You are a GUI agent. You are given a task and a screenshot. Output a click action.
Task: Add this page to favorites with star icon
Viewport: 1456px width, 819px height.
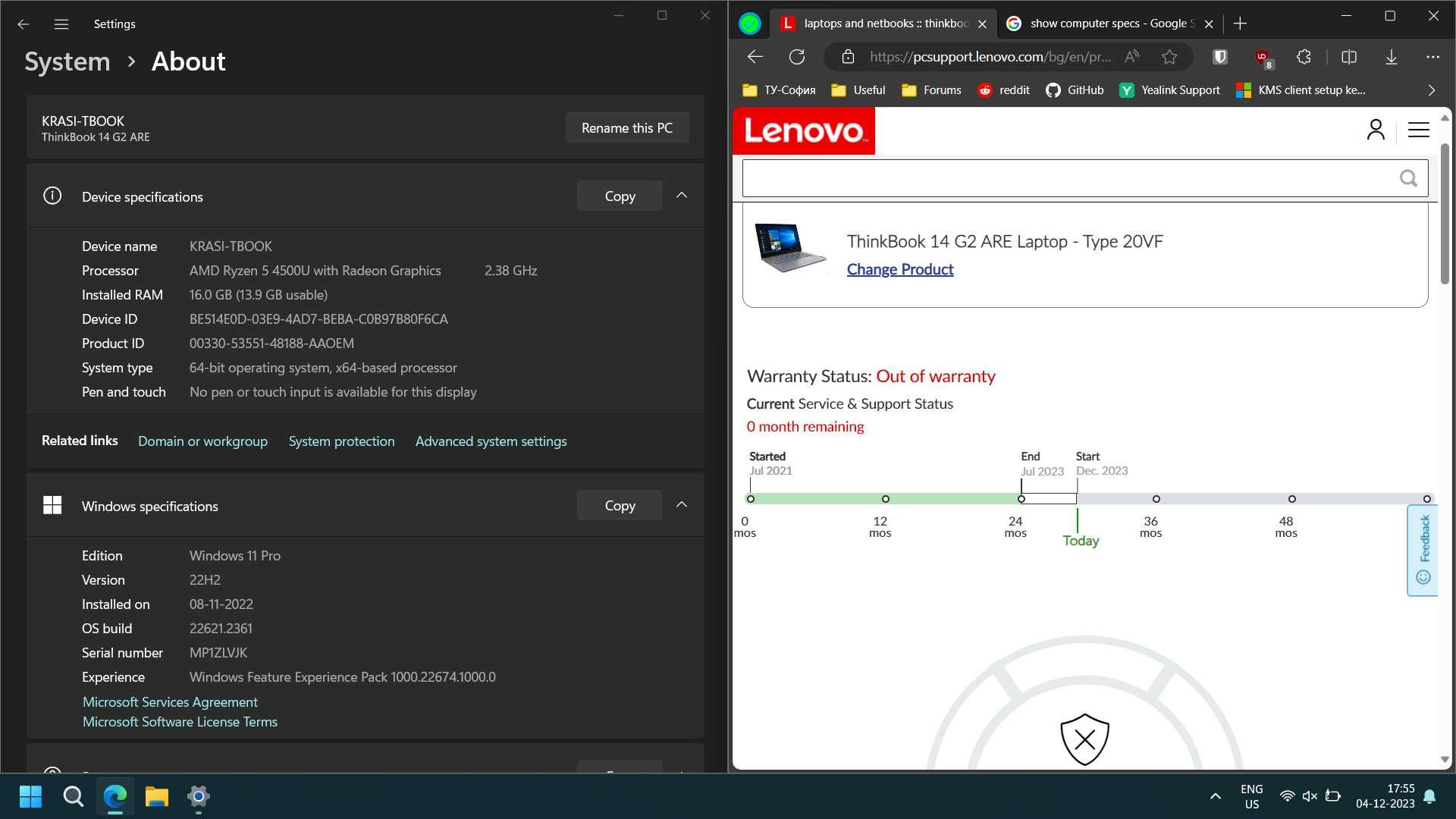coord(1169,57)
